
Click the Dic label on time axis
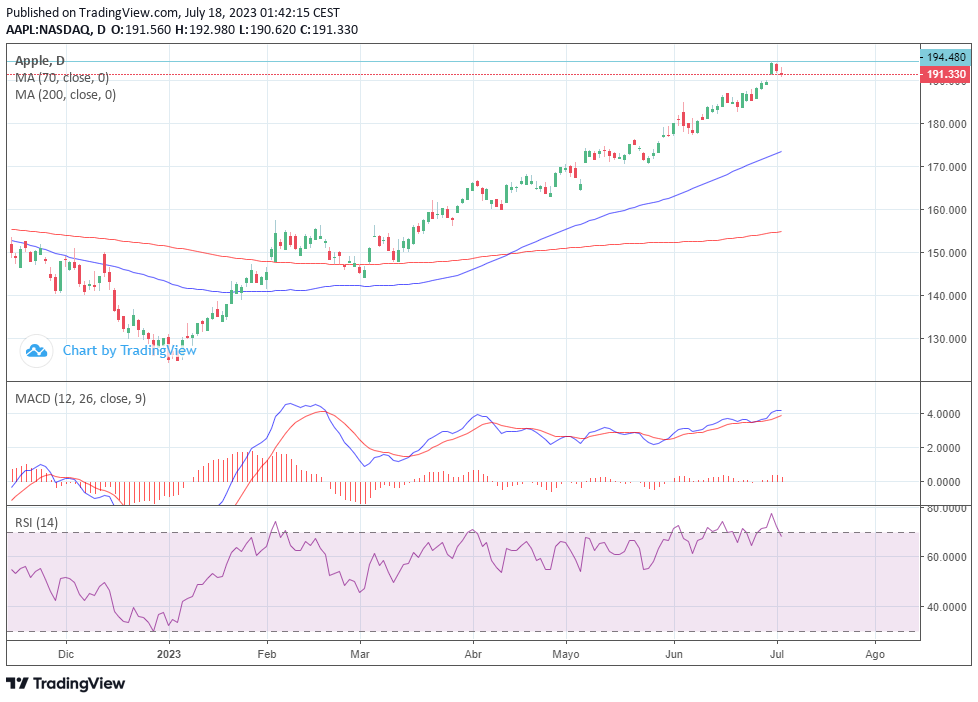(x=65, y=654)
